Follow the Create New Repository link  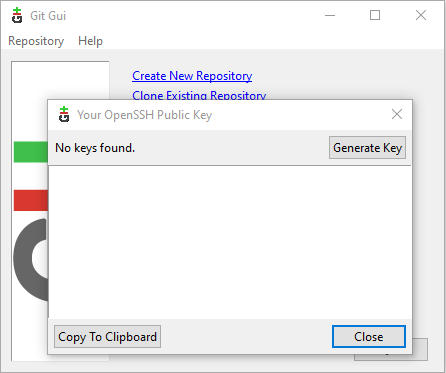pos(192,76)
